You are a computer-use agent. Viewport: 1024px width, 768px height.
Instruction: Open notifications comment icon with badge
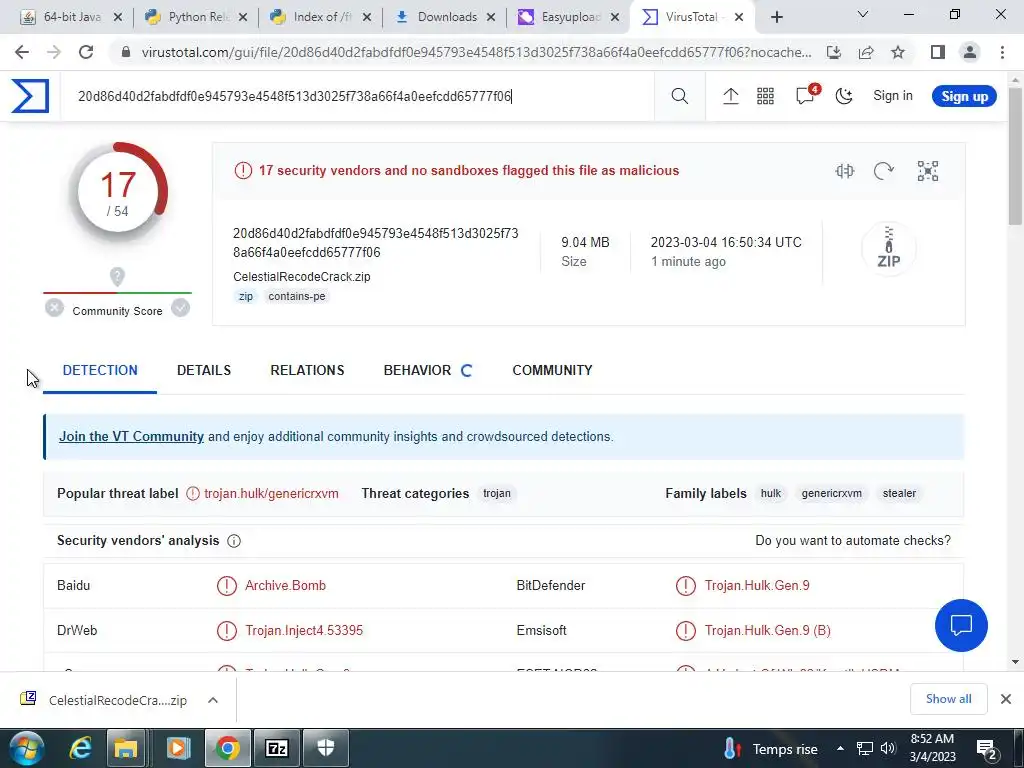click(x=807, y=95)
